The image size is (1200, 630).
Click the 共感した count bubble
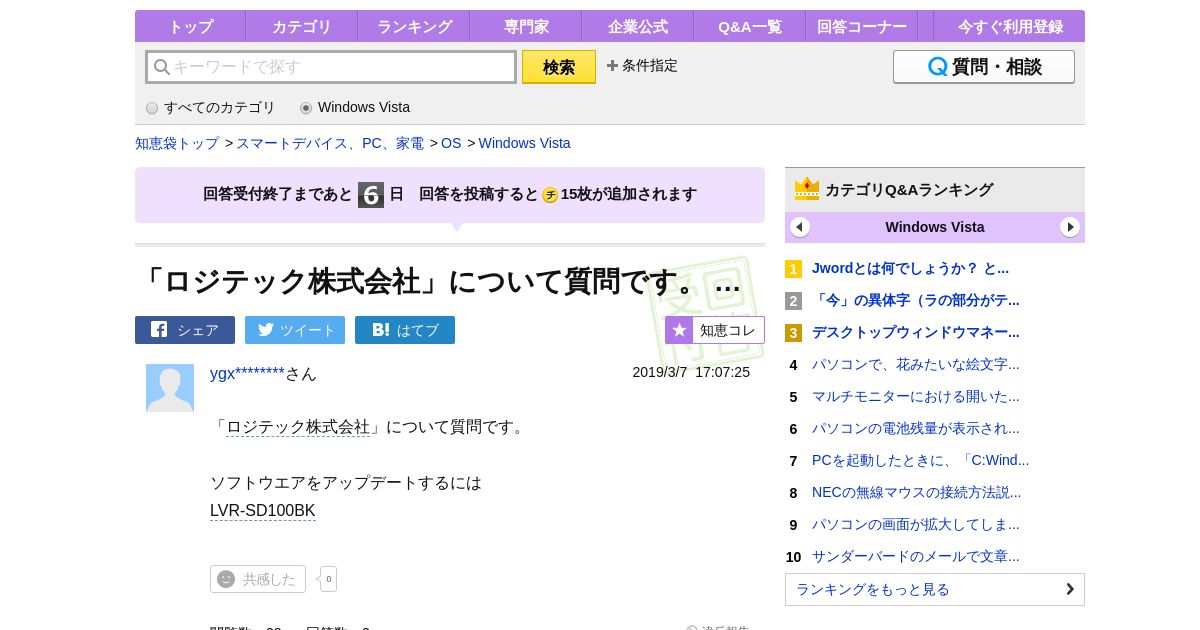(x=328, y=579)
